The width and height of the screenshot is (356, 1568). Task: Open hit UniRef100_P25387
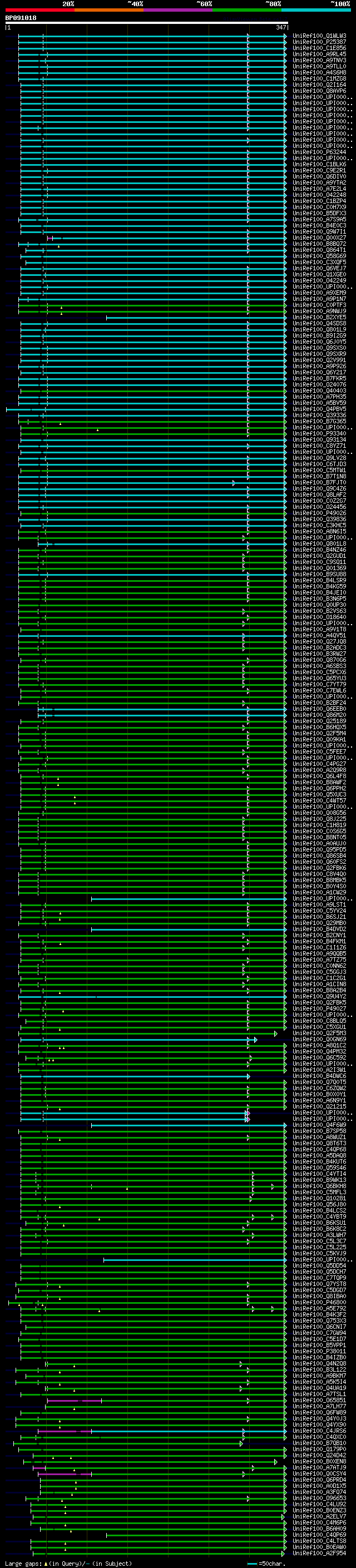point(319,42)
